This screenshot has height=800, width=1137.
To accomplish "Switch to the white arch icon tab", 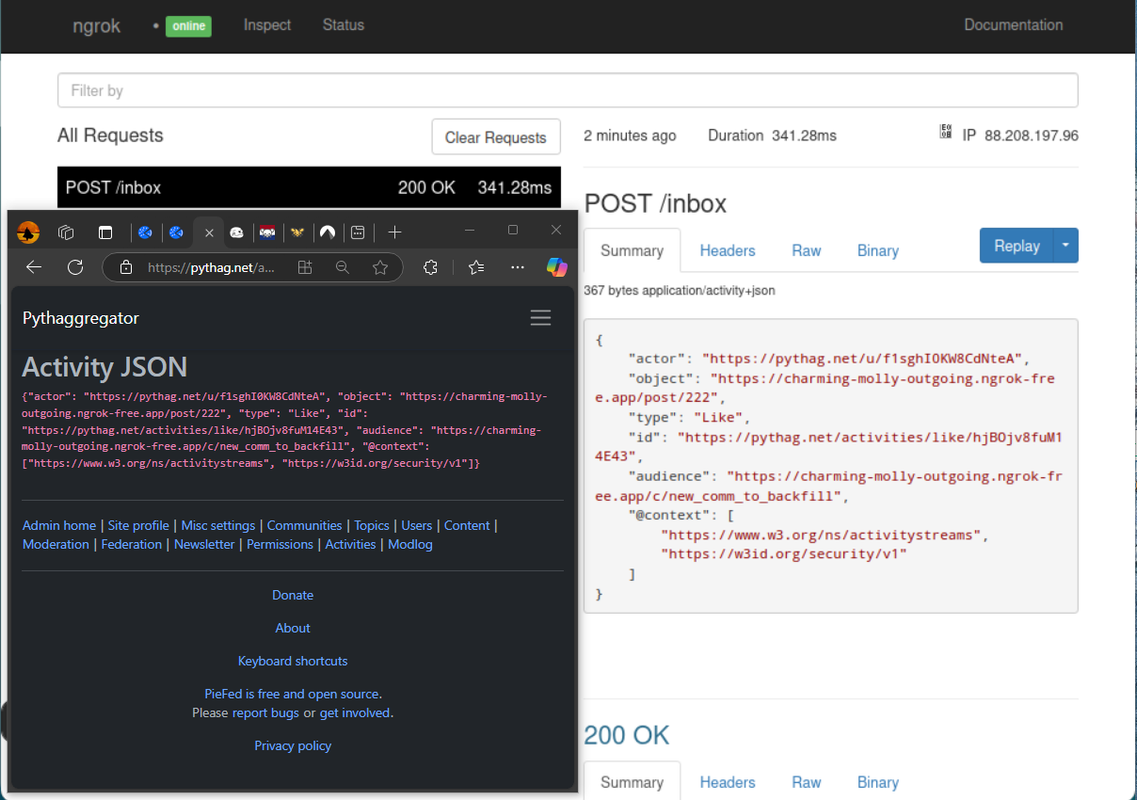I will tap(328, 232).
